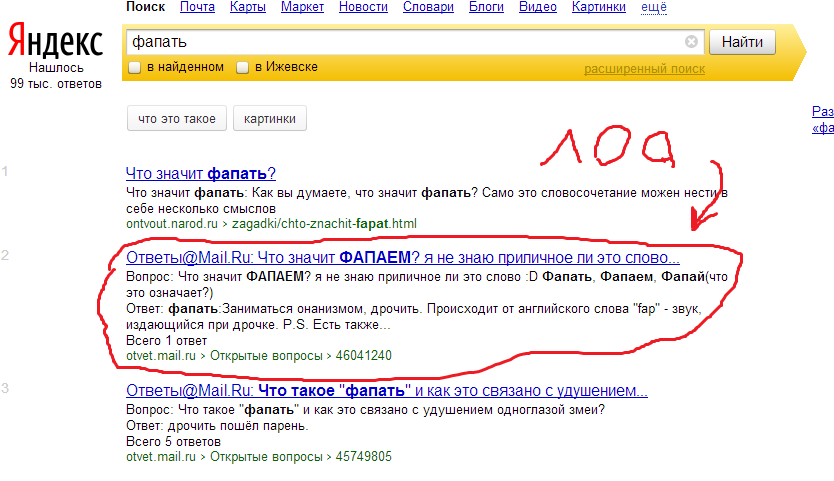Viewport: 834px width, 481px height.
Task: Click the ontvout.narod.ru domain link
Action: (172, 223)
